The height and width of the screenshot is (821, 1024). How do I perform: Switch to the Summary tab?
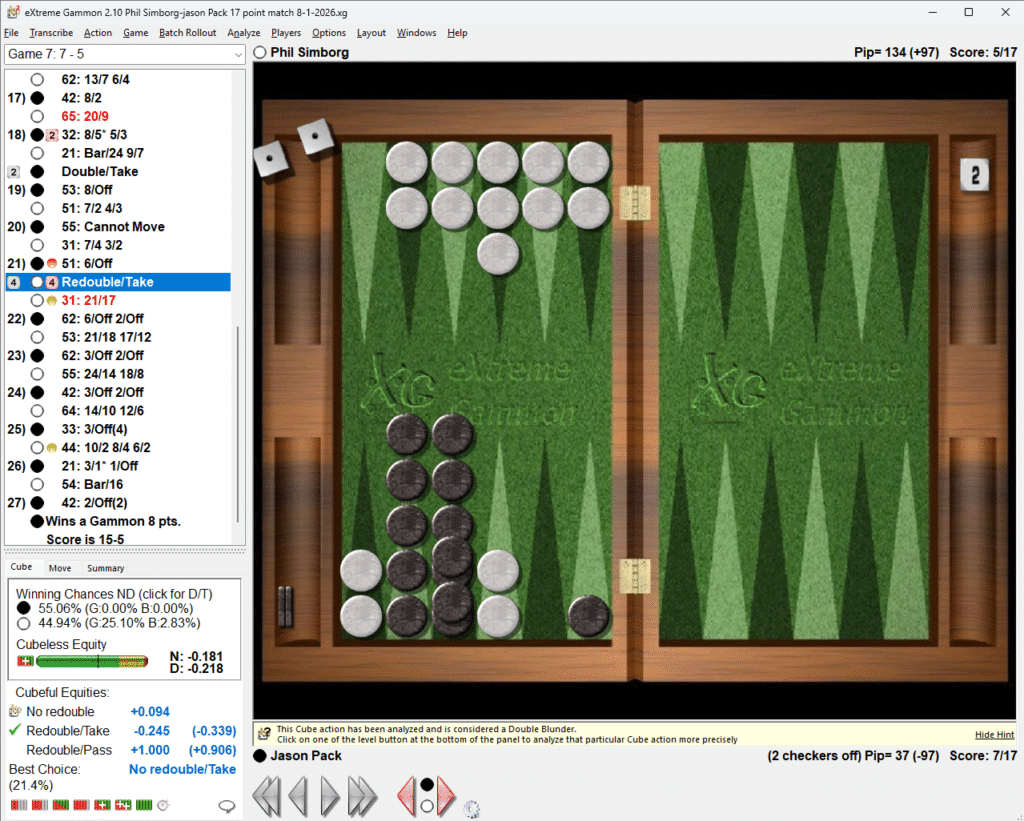point(105,568)
